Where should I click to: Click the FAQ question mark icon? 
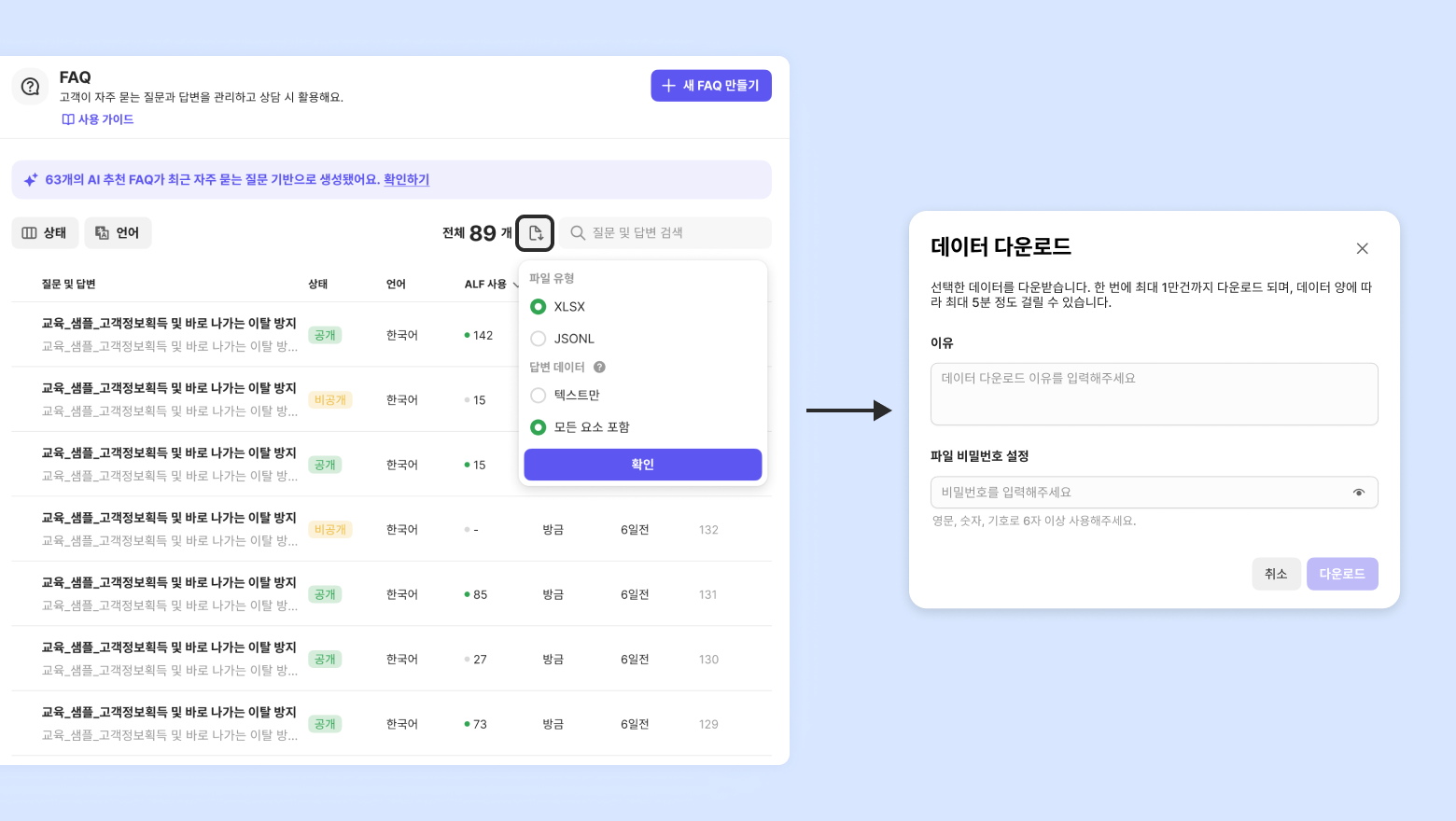[x=30, y=86]
